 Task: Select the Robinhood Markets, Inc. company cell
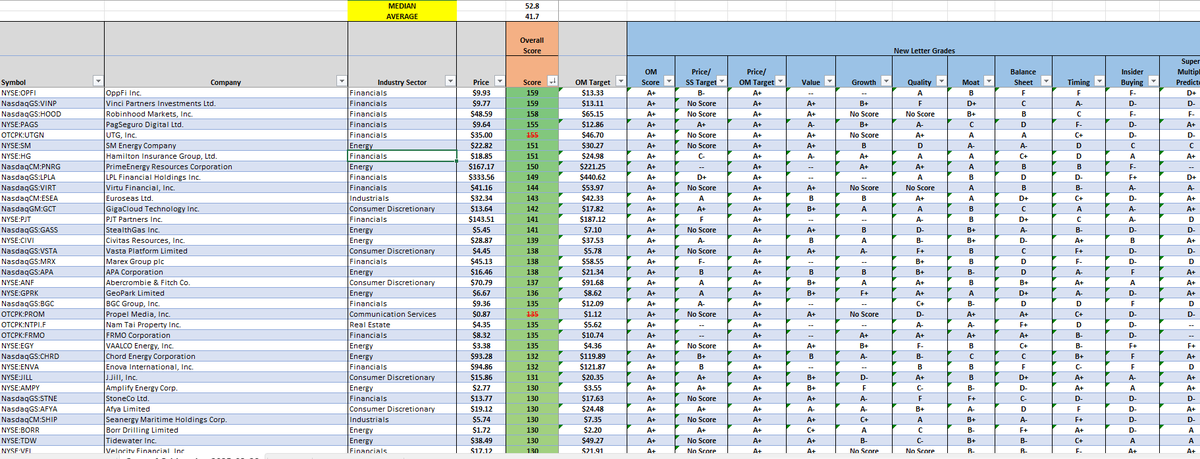coord(225,113)
